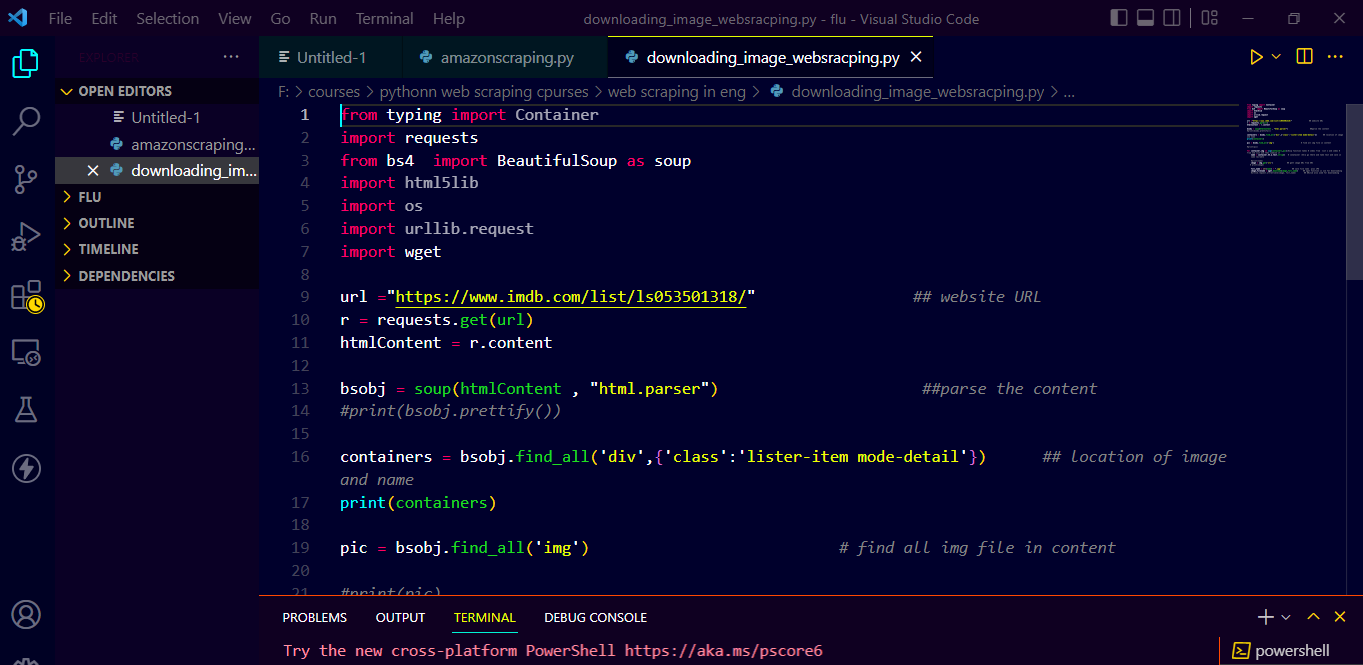This screenshot has height=665, width=1363.
Task: Open the Search view icon
Action: point(26,122)
